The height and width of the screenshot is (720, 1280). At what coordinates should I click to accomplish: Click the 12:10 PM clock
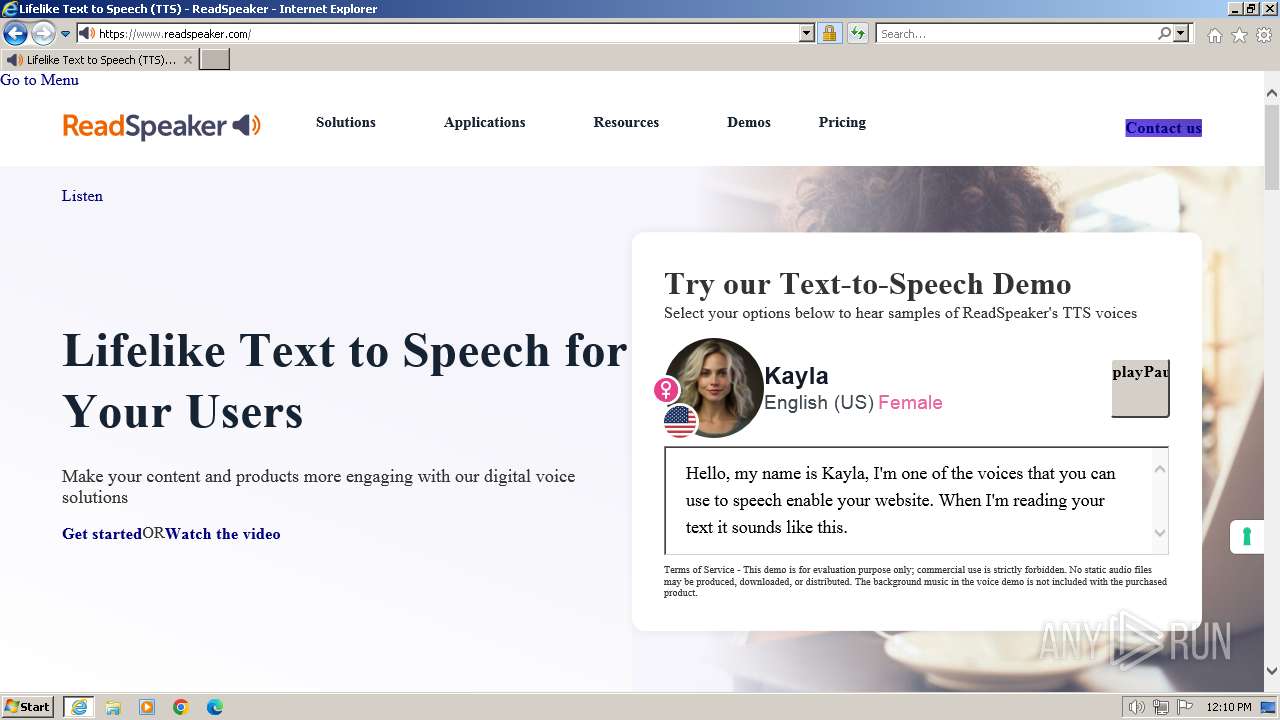pyautogui.click(x=1229, y=707)
